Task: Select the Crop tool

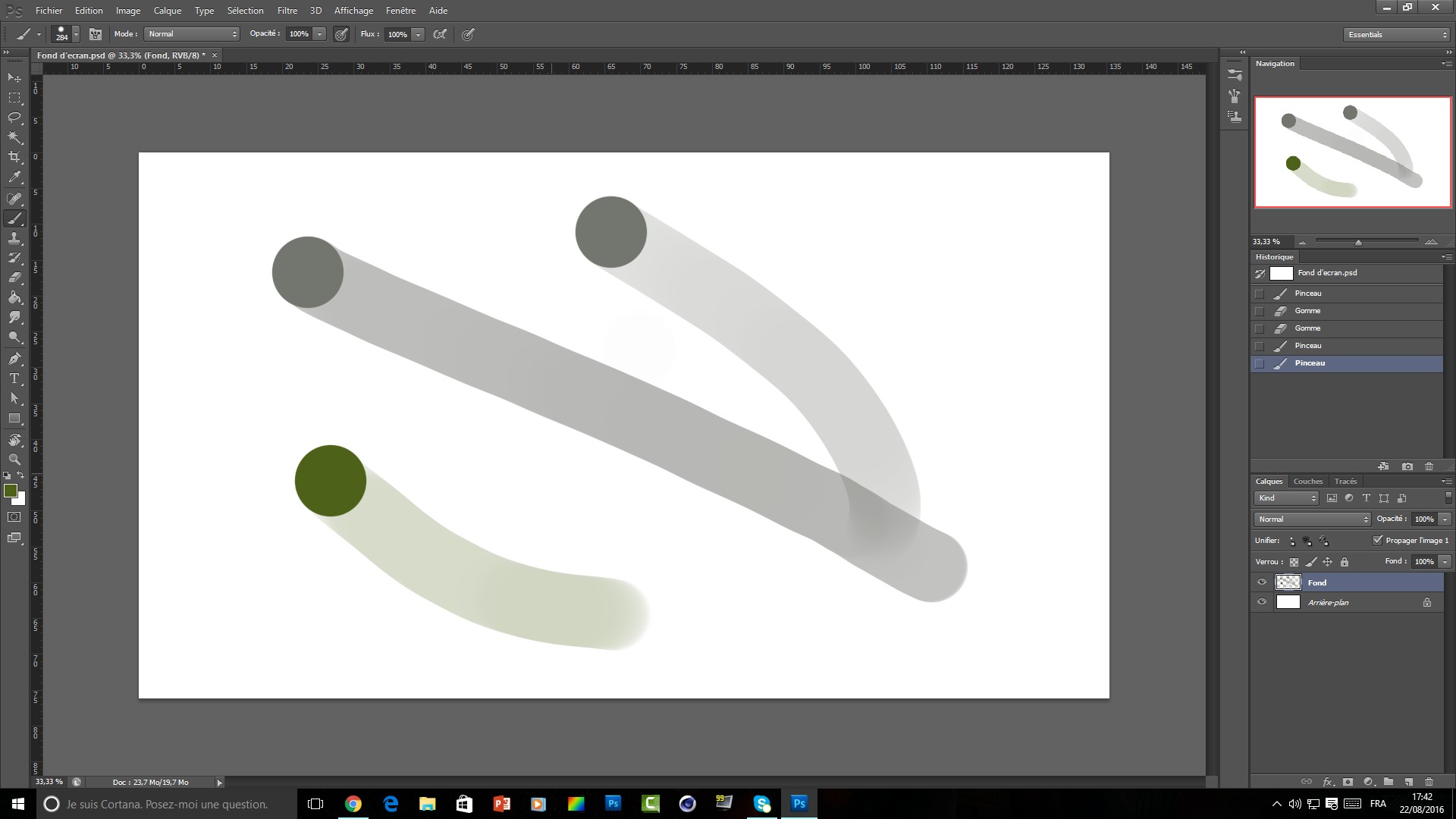Action: [14, 157]
